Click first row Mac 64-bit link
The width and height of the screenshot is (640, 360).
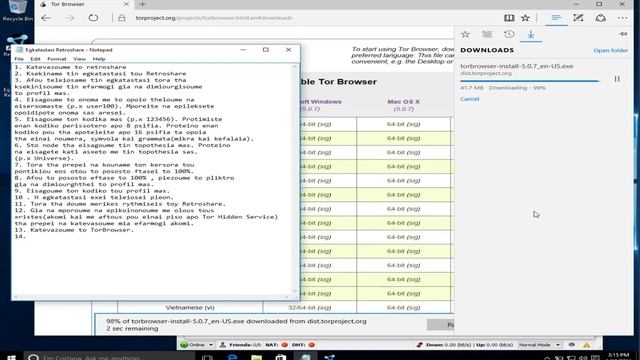click(x=403, y=124)
